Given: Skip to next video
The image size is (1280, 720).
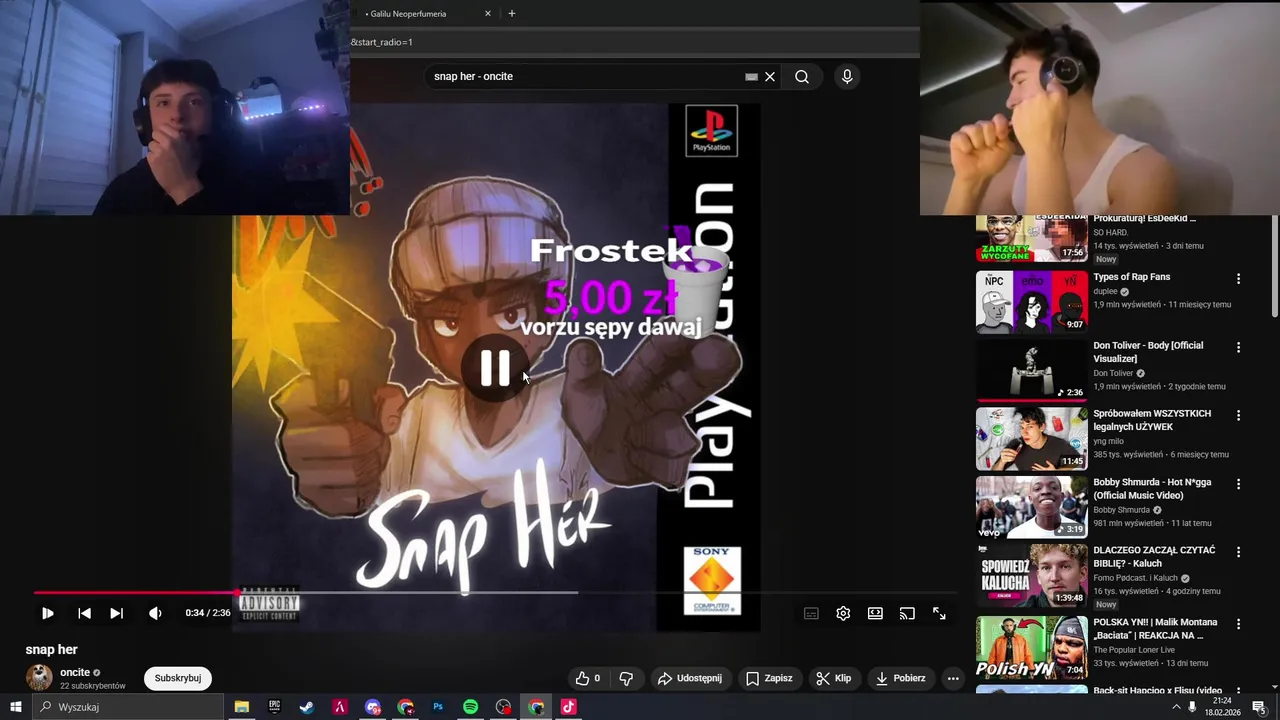Looking at the screenshot, I should click(x=116, y=613).
